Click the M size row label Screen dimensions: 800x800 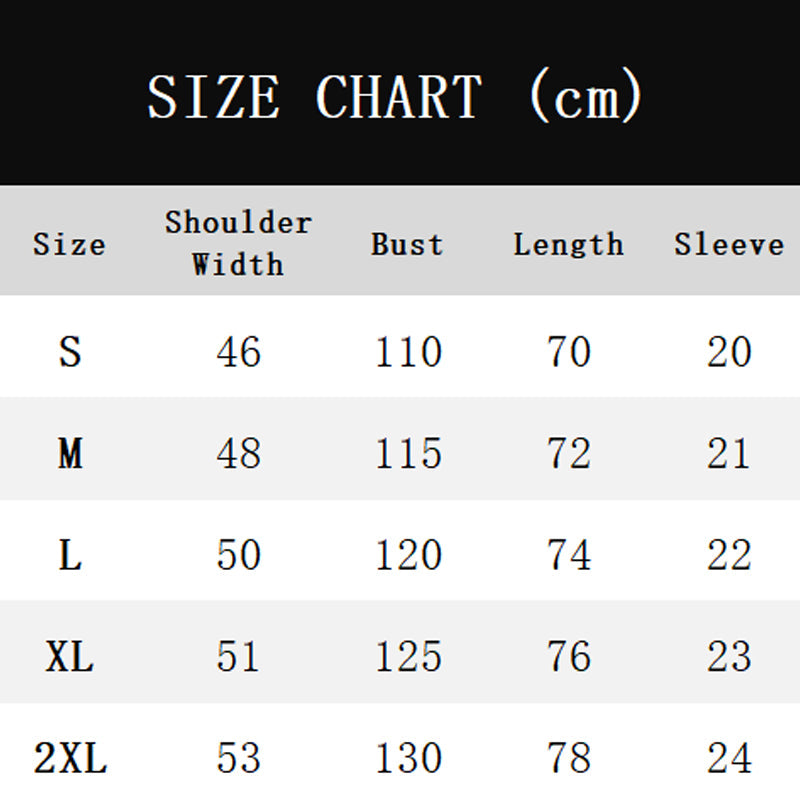[69, 454]
